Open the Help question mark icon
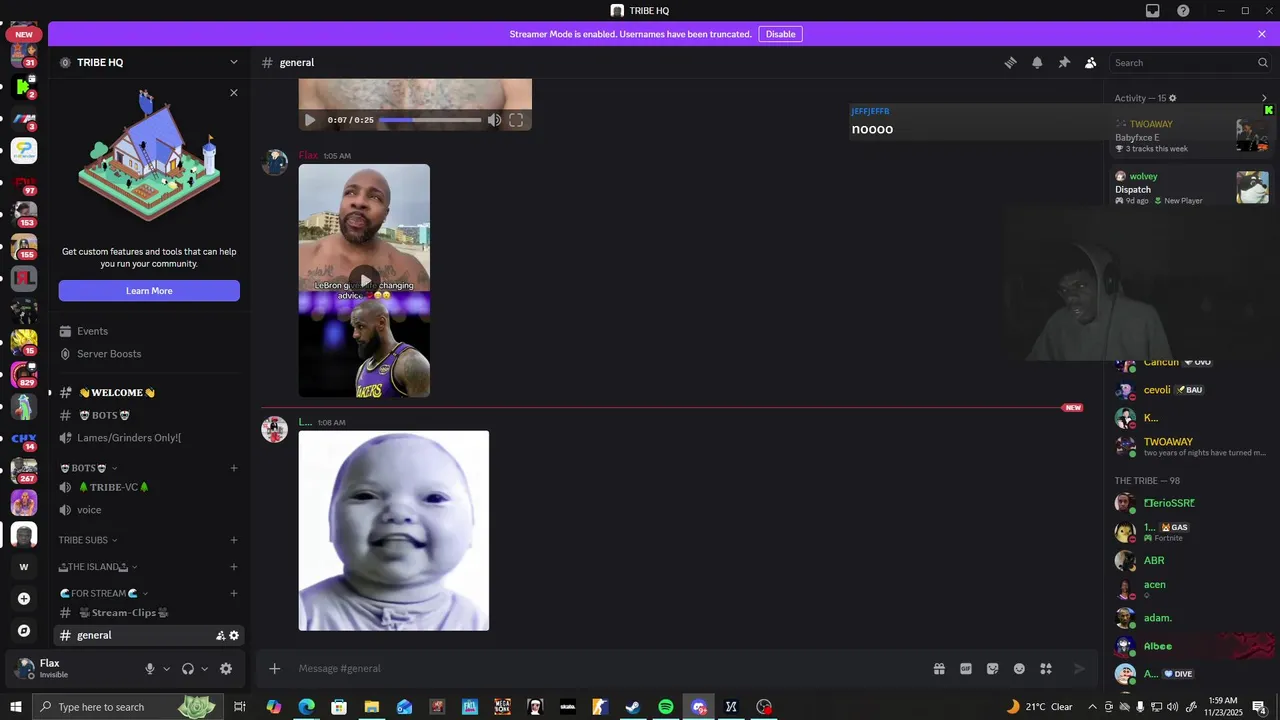Viewport: 1280px width, 720px height. (1184, 10)
